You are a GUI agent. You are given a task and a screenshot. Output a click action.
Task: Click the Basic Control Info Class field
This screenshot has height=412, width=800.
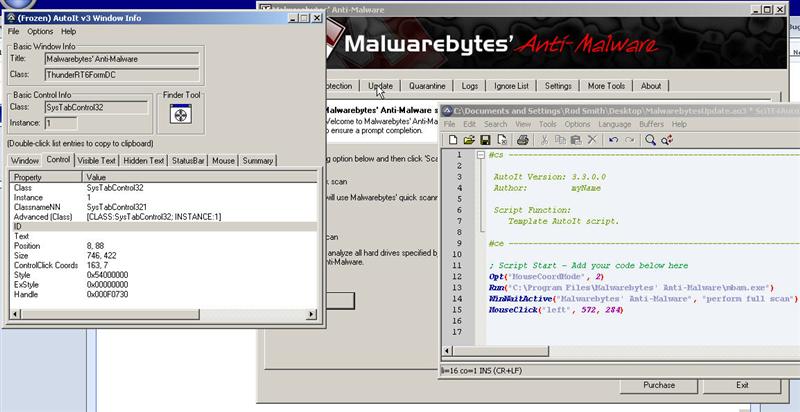(x=96, y=108)
